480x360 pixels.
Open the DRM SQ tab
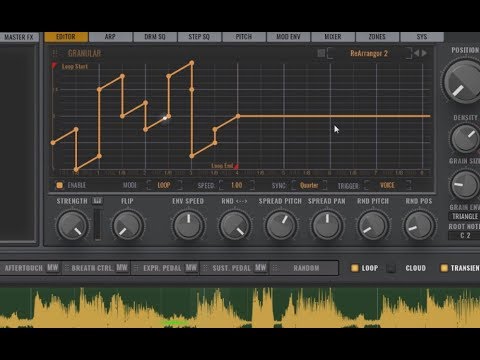(155, 37)
